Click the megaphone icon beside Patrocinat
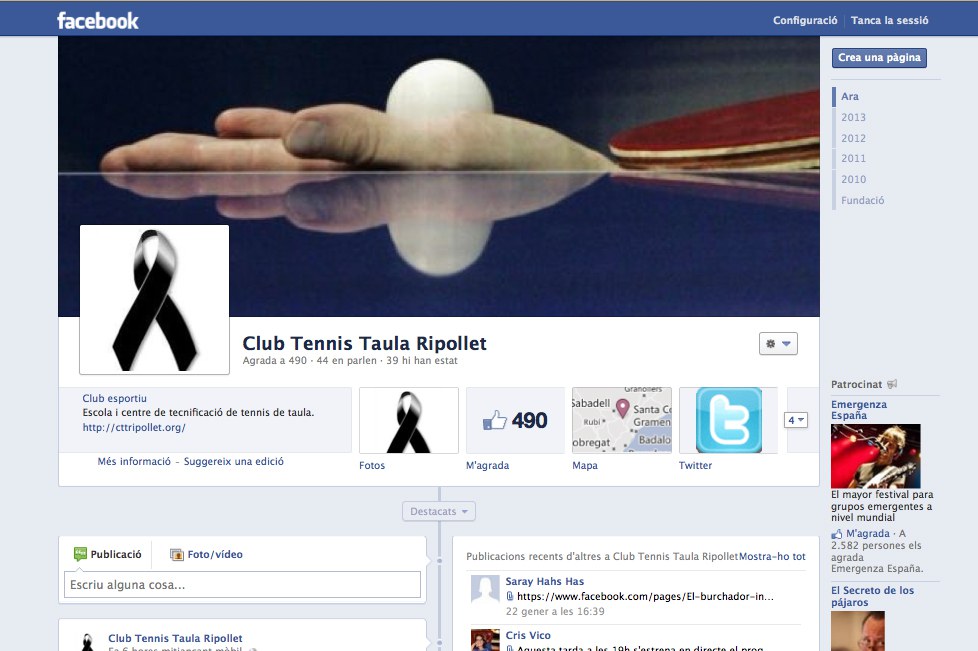 [x=892, y=384]
